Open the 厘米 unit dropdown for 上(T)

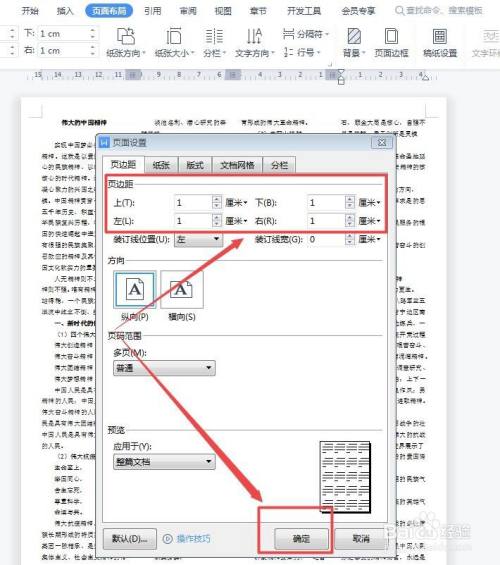pyautogui.click(x=236, y=203)
